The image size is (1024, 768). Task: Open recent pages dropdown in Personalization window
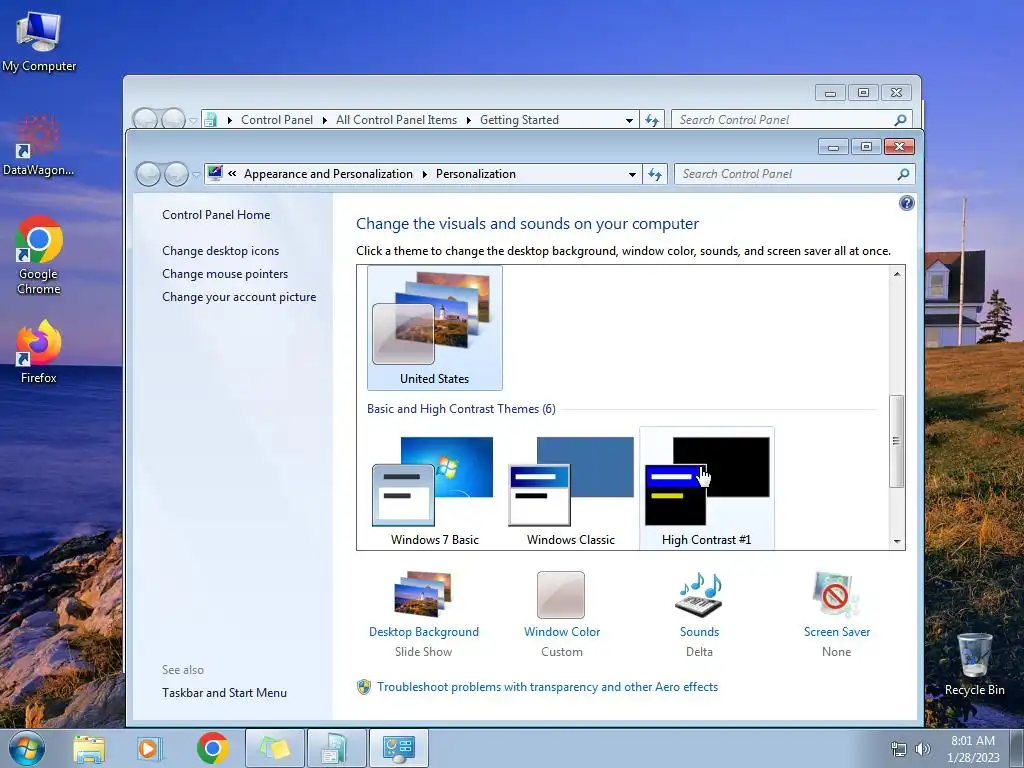point(195,175)
